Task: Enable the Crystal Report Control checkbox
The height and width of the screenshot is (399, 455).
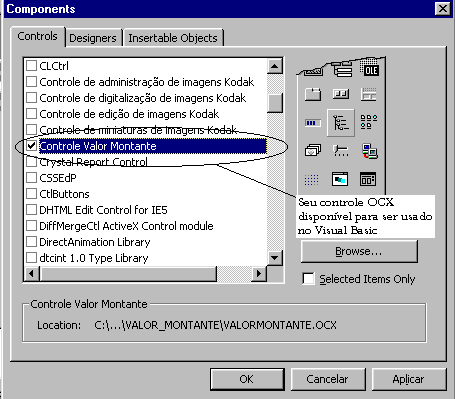Action: 31,162
